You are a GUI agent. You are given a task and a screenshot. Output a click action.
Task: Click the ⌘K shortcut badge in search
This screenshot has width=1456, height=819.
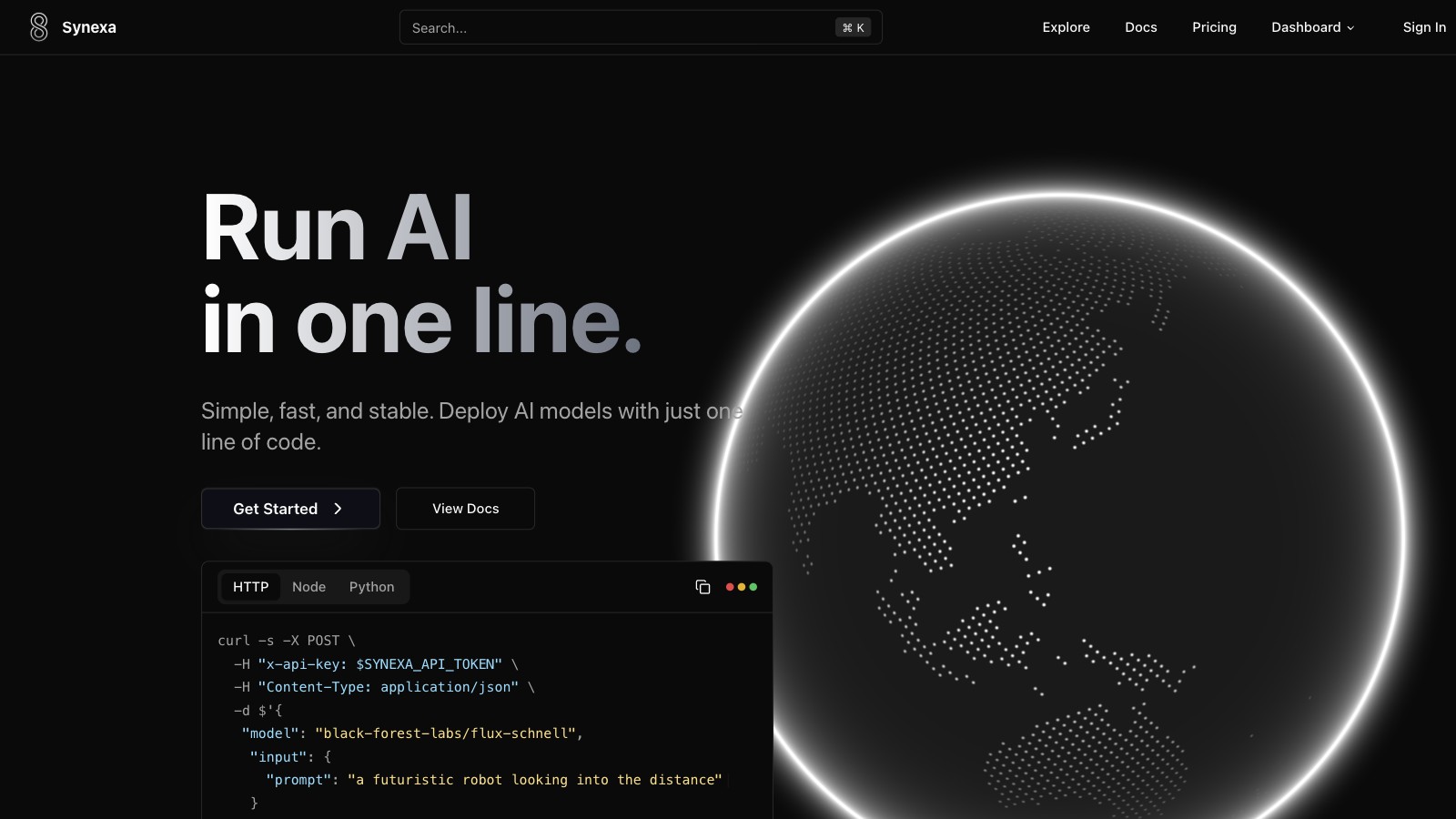[853, 27]
